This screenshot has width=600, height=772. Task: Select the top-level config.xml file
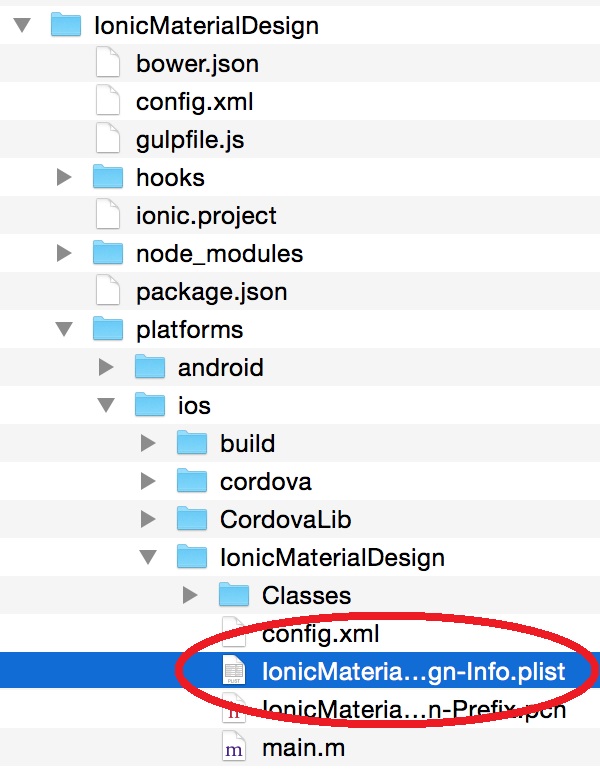194,101
